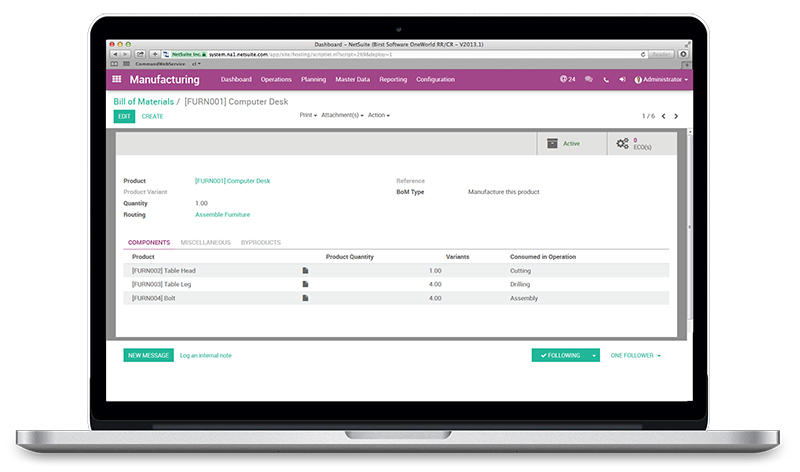Click the document icon beside Table Leg
The height and width of the screenshot is (472, 800).
tap(306, 284)
